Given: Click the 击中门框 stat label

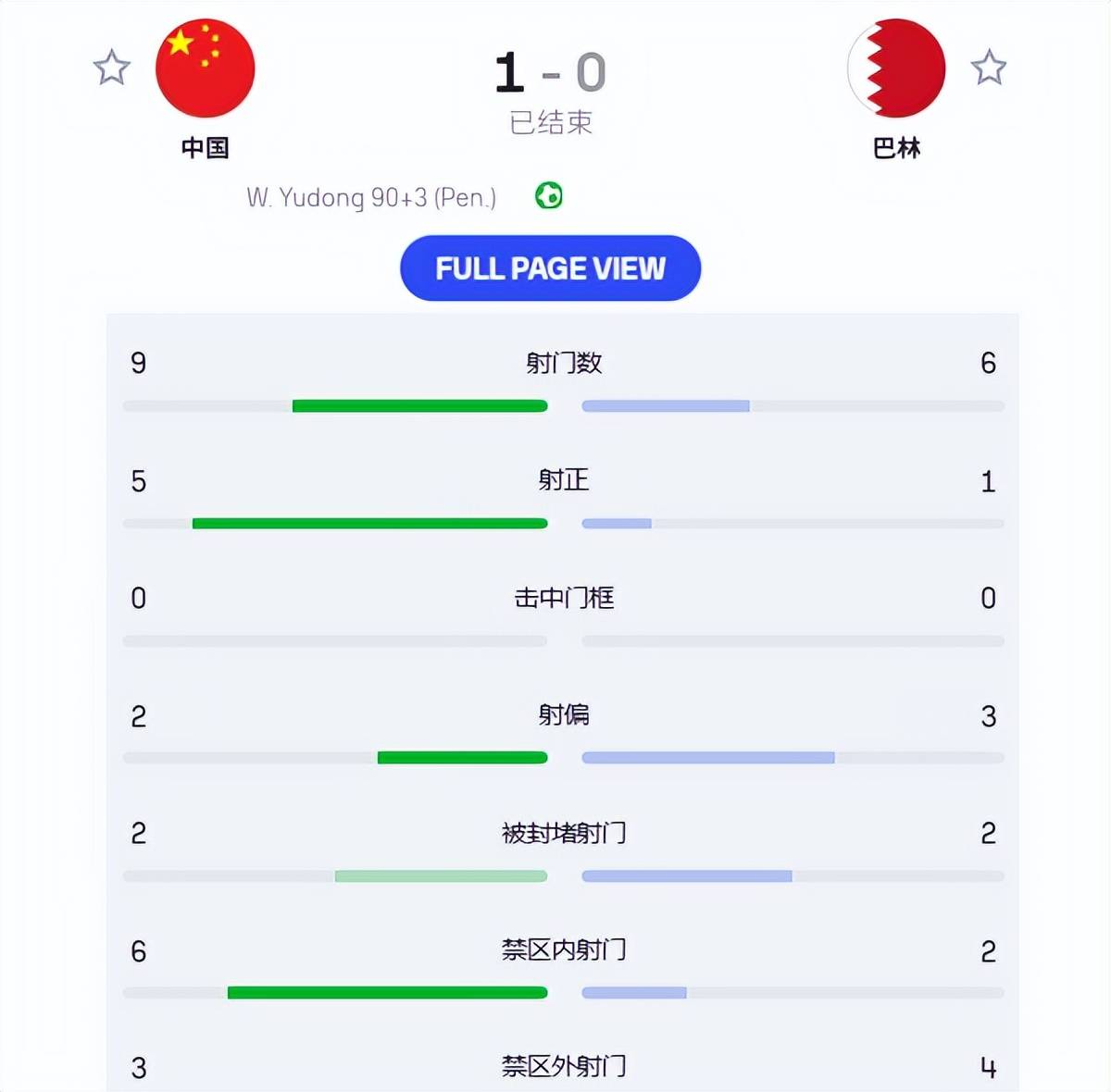Looking at the screenshot, I should point(564,598).
